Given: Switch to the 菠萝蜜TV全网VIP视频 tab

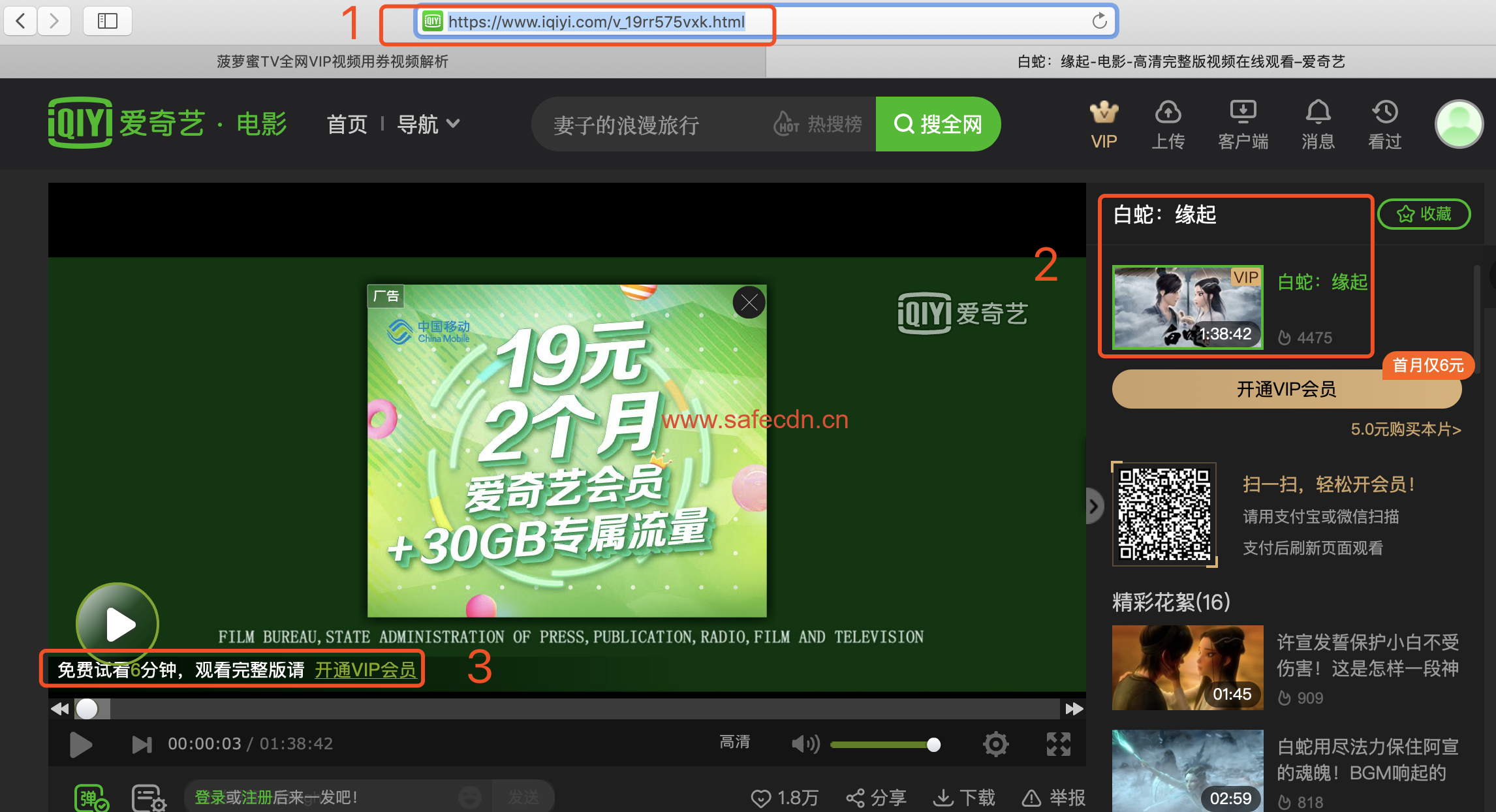Looking at the screenshot, I should (x=332, y=61).
